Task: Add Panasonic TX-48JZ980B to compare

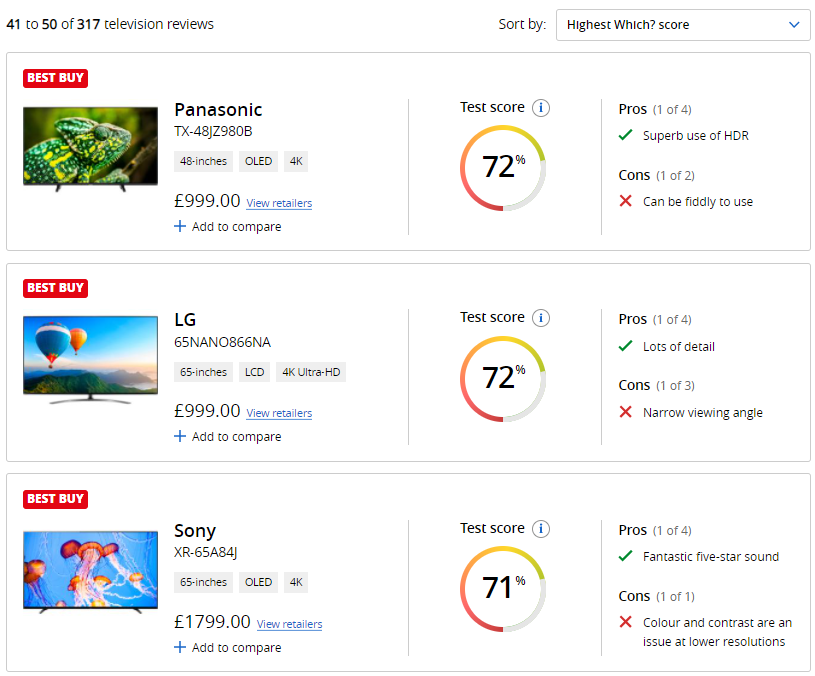Action: [228, 227]
